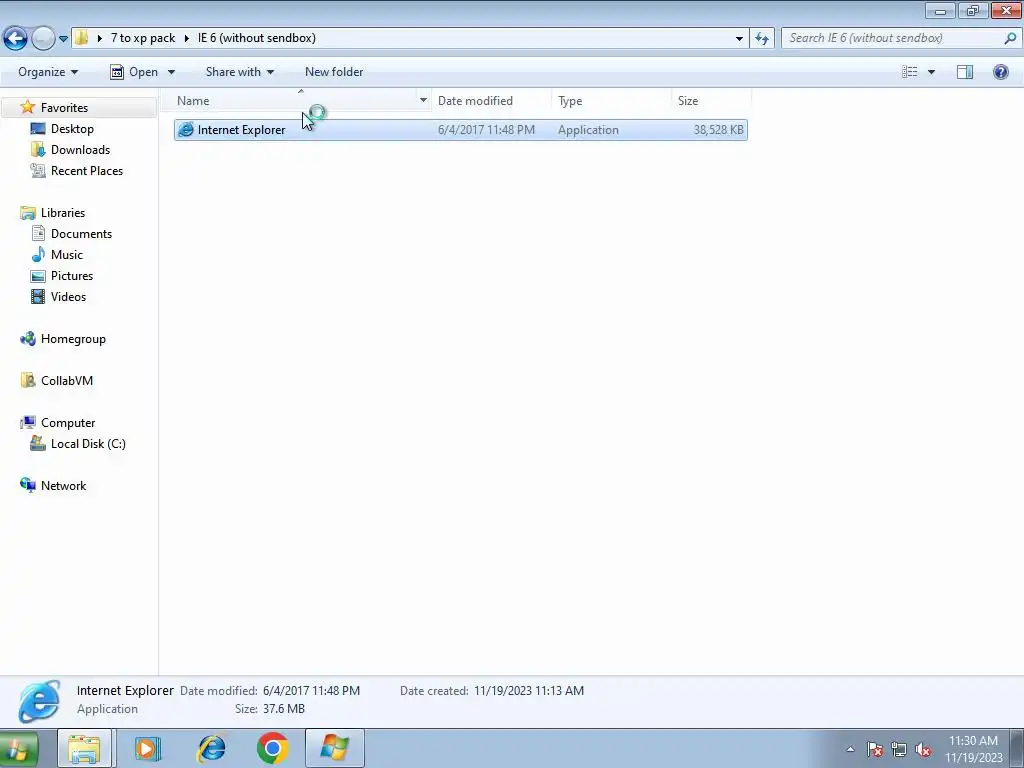Image resolution: width=1024 pixels, height=768 pixels.
Task: Open Desktop in Favorites
Action: pyautogui.click(x=72, y=129)
